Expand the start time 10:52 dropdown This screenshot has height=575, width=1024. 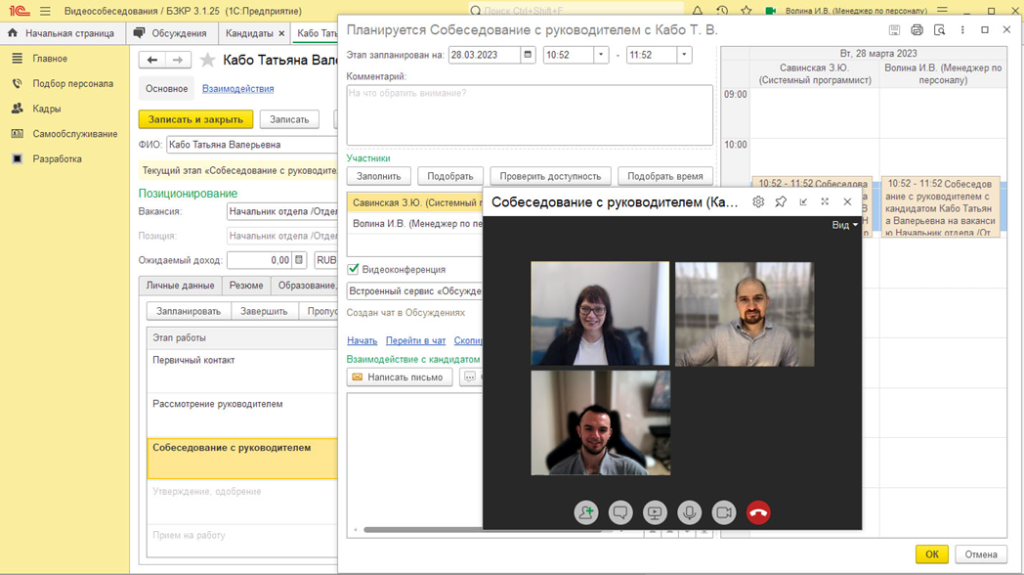(x=601, y=55)
